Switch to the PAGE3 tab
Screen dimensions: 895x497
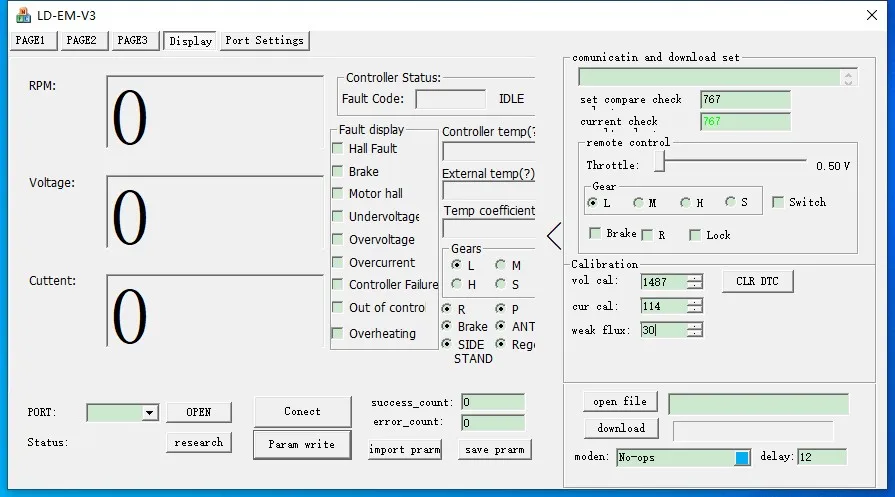pos(135,41)
